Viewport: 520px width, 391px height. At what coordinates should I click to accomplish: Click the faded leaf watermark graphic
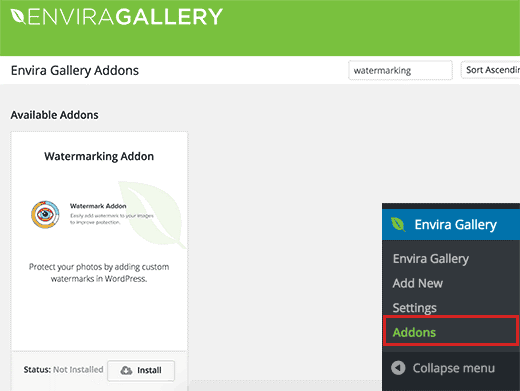[152, 213]
